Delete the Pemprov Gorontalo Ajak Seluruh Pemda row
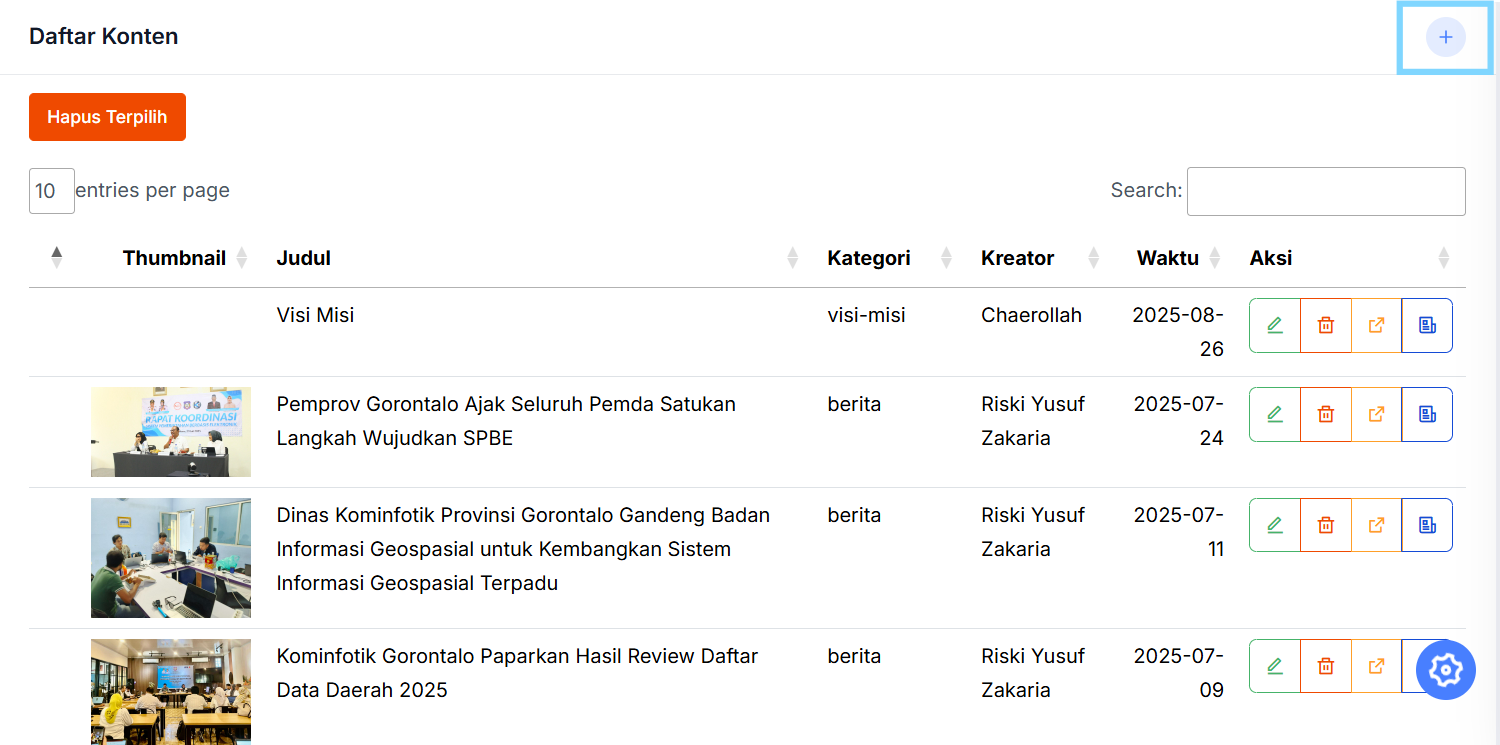Image resolution: width=1500 pixels, height=745 pixels. click(x=1326, y=414)
